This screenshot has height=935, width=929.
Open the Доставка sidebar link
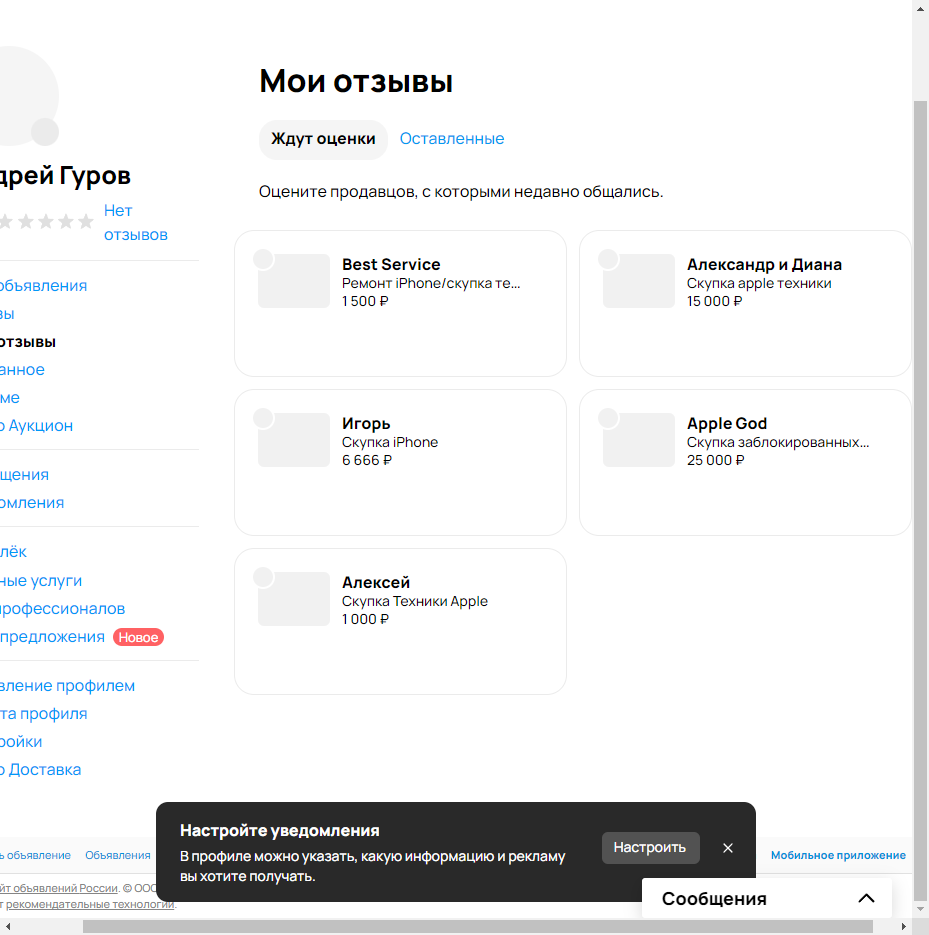[40, 770]
